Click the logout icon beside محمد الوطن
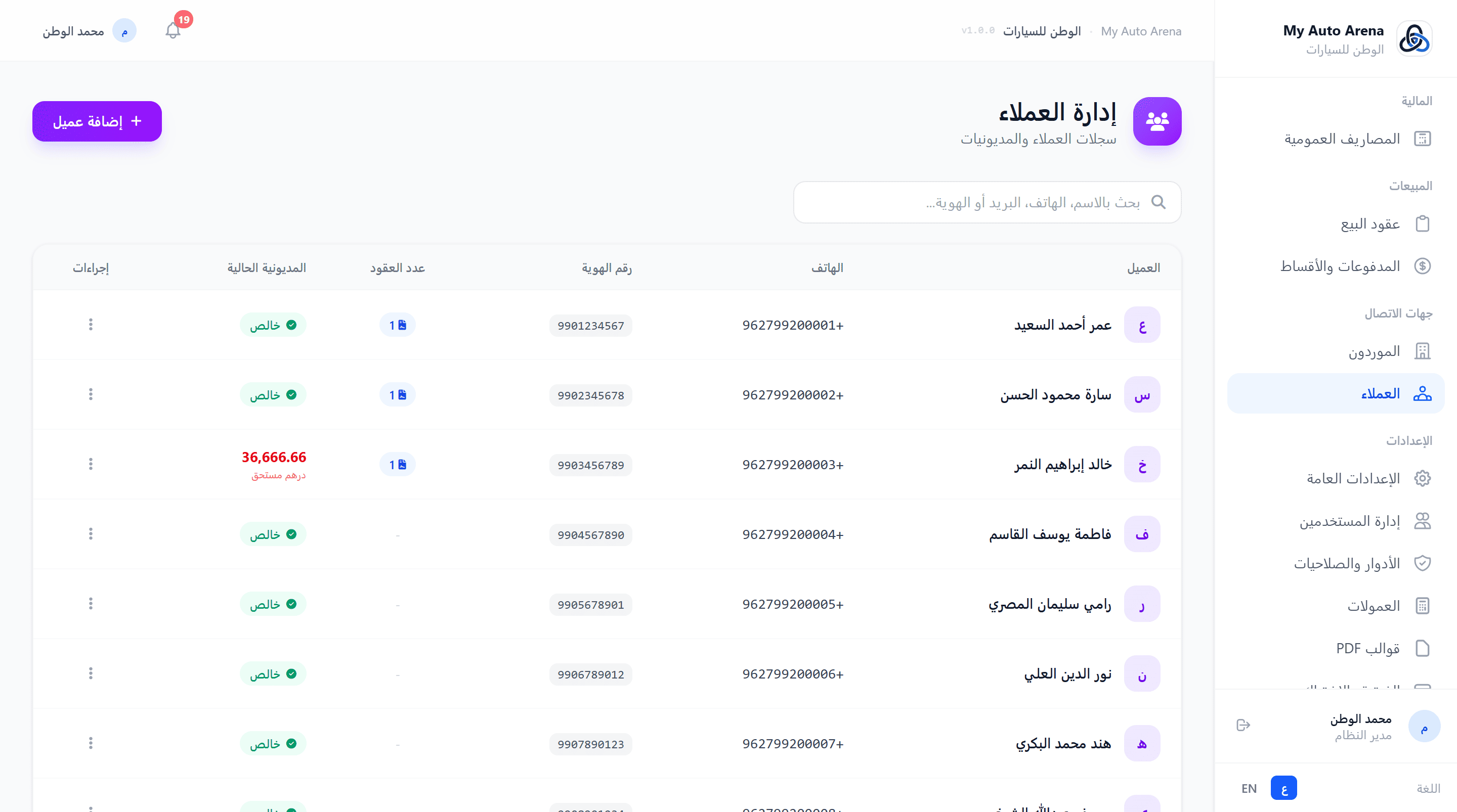Screen dimensions: 1457x812 coord(1242,725)
